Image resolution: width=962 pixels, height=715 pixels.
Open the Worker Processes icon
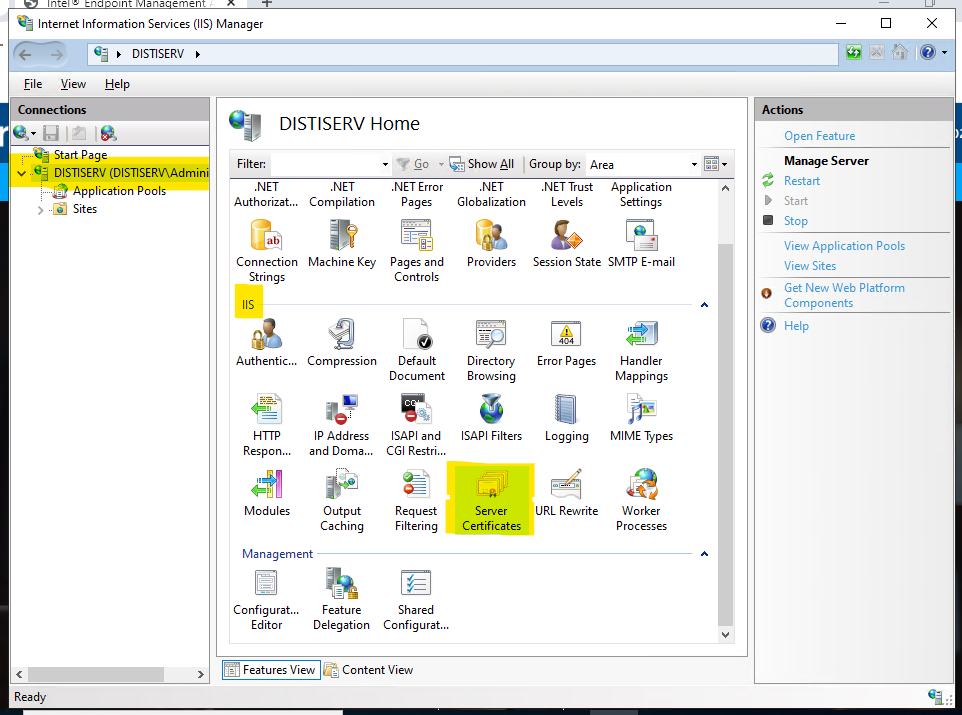(x=641, y=486)
